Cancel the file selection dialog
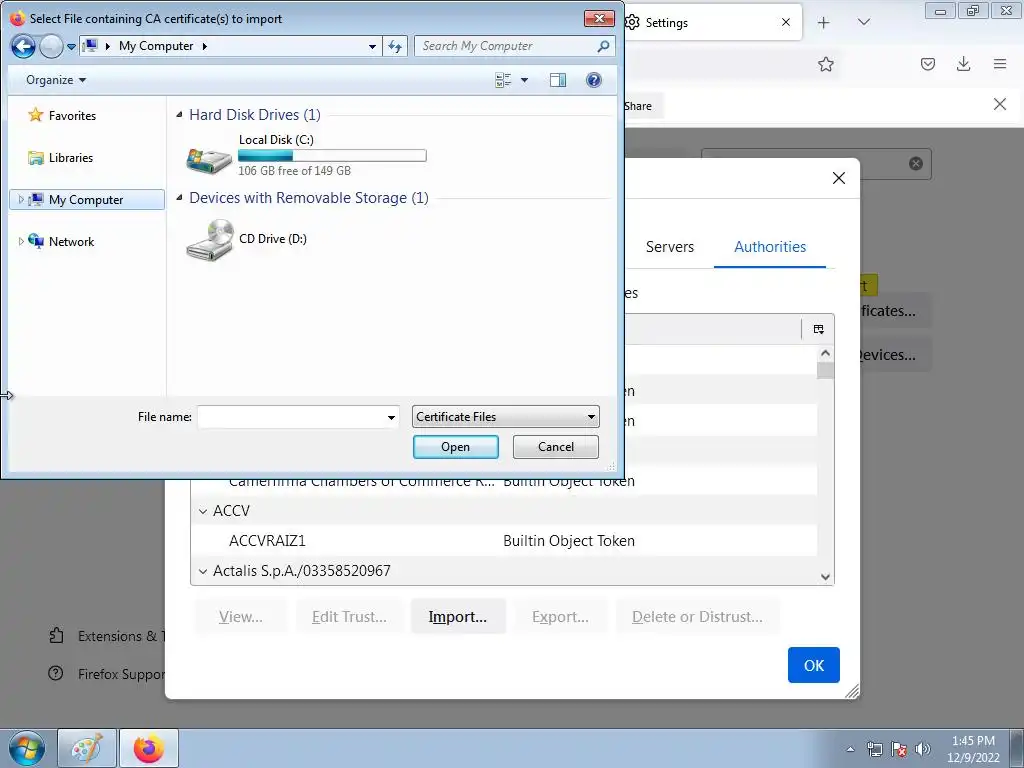The image size is (1024, 768). (x=556, y=447)
